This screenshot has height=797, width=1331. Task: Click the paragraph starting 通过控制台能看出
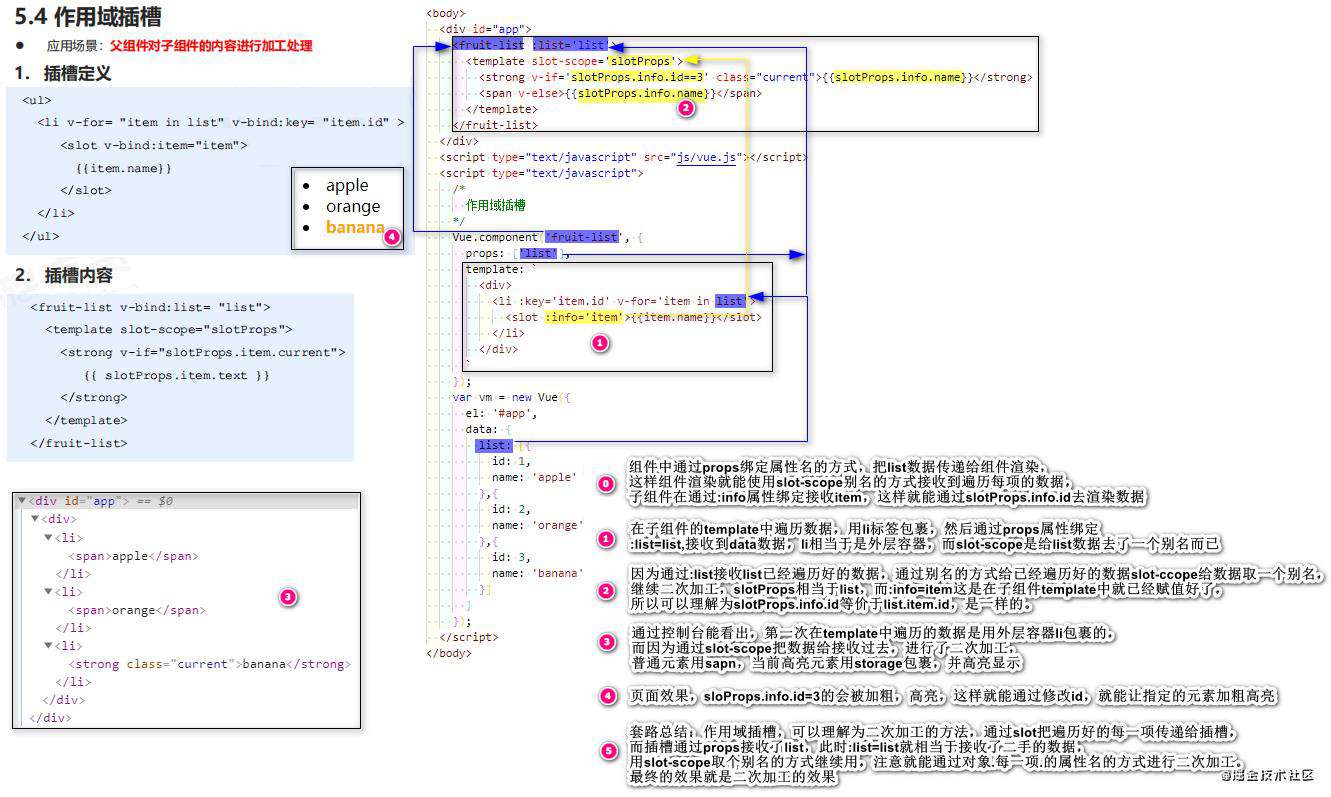pos(871,648)
